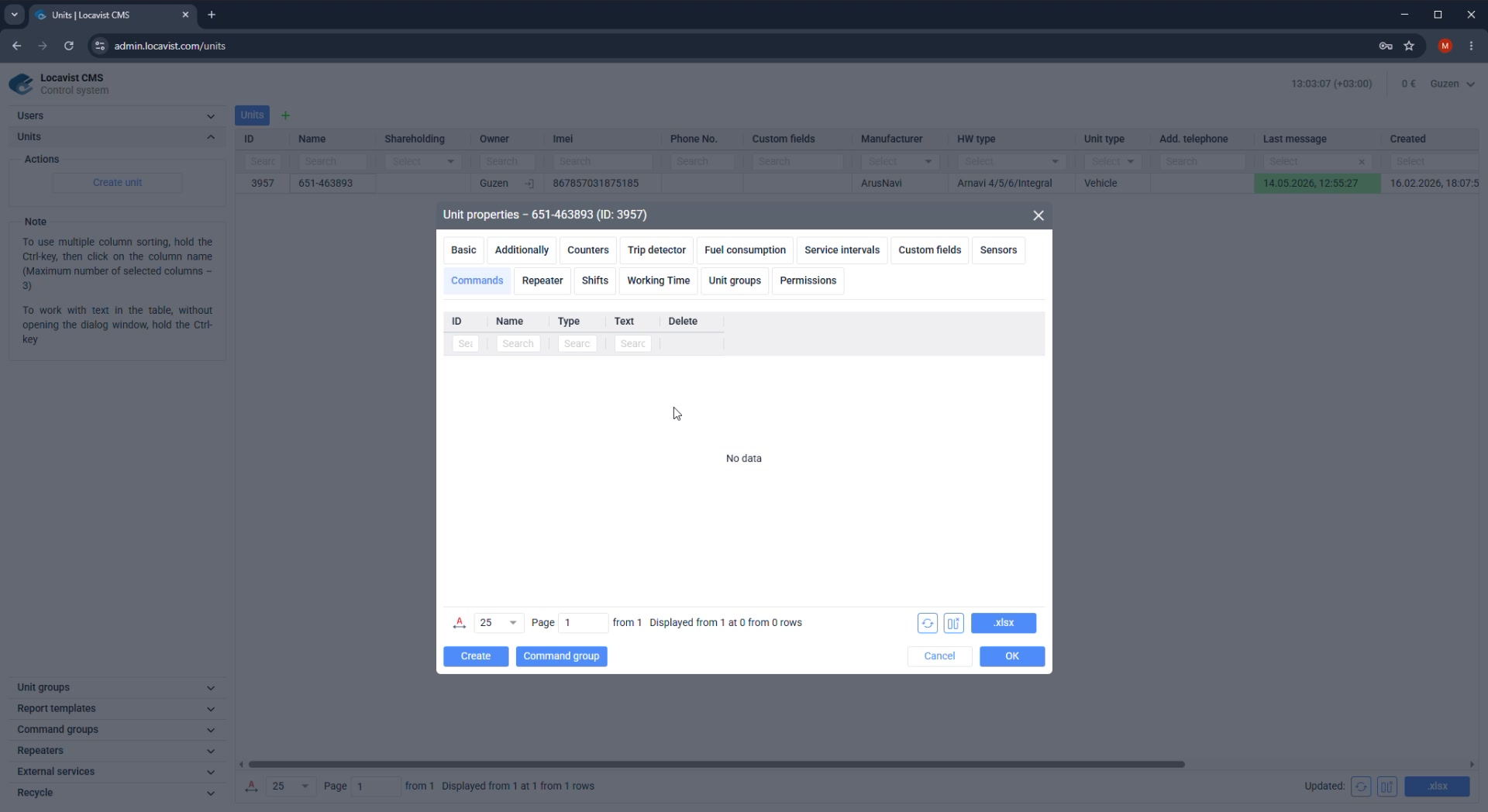The width and height of the screenshot is (1488, 812).
Task: Open the Repeater tab
Action: [x=542, y=280]
